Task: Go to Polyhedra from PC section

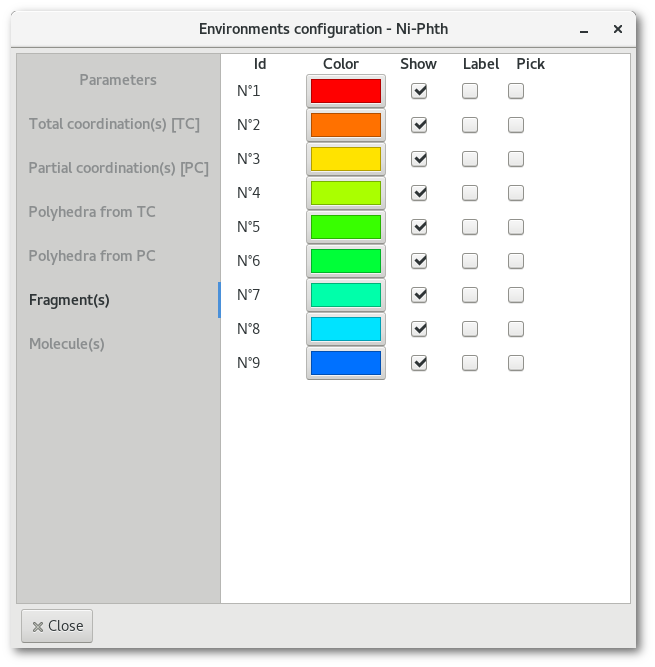Action: pos(92,256)
